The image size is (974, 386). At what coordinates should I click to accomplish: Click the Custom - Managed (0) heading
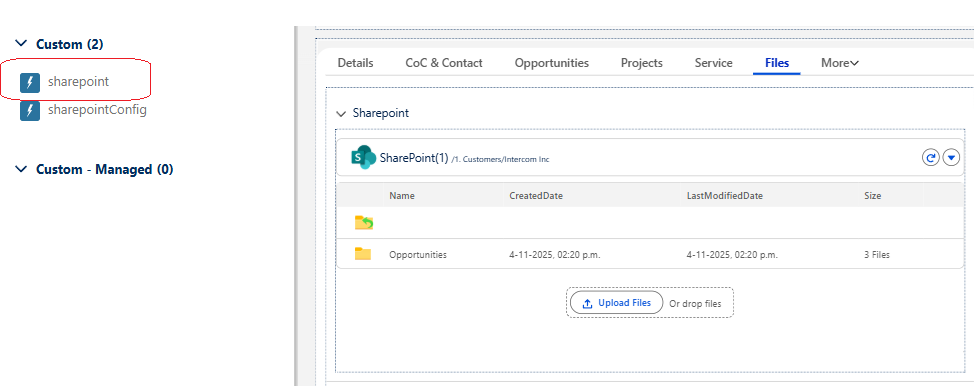point(104,169)
